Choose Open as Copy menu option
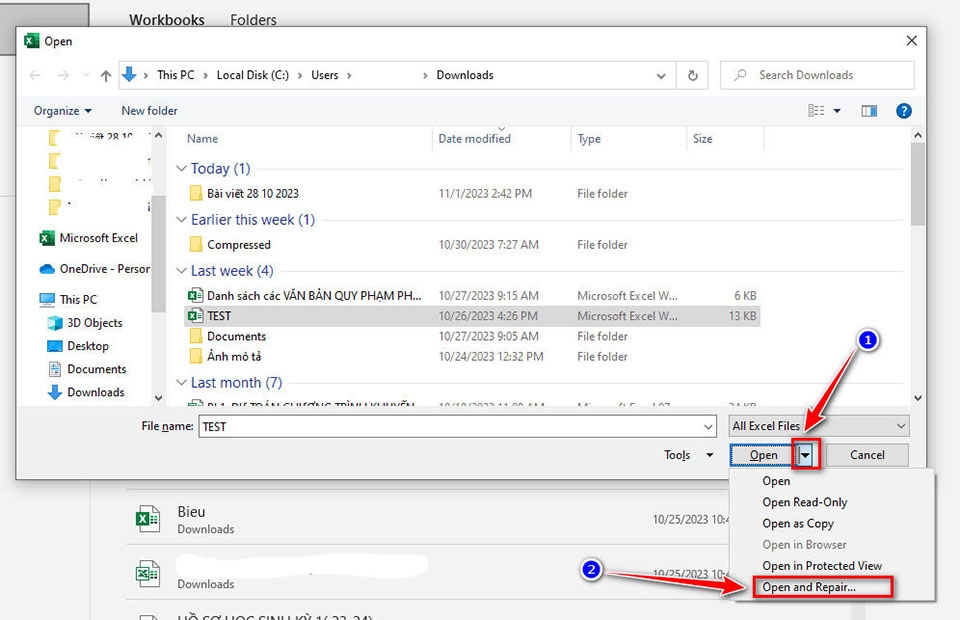Screen dimensions: 960x620 (x=798, y=524)
